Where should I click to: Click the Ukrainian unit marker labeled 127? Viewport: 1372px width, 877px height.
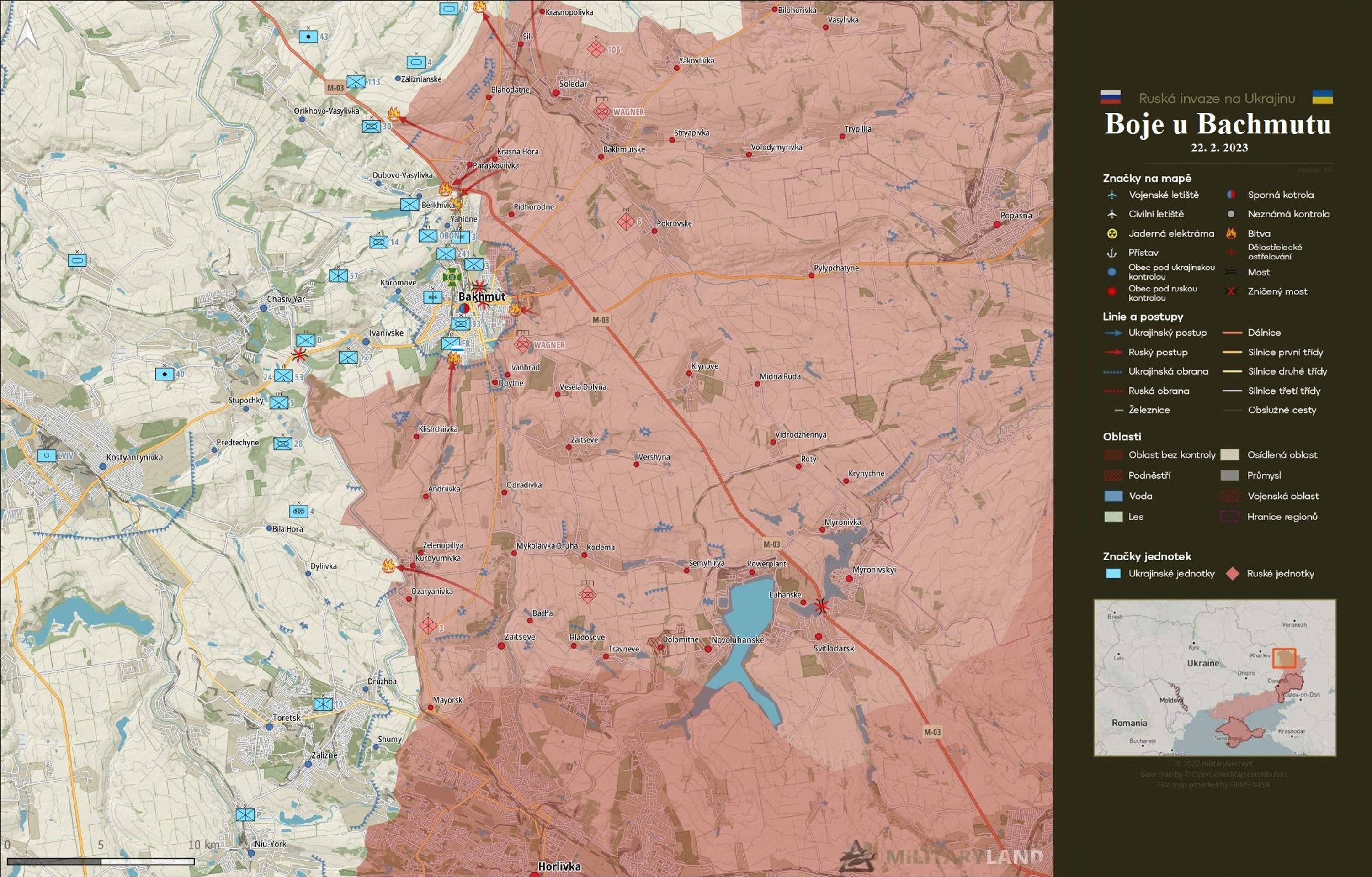tap(348, 358)
